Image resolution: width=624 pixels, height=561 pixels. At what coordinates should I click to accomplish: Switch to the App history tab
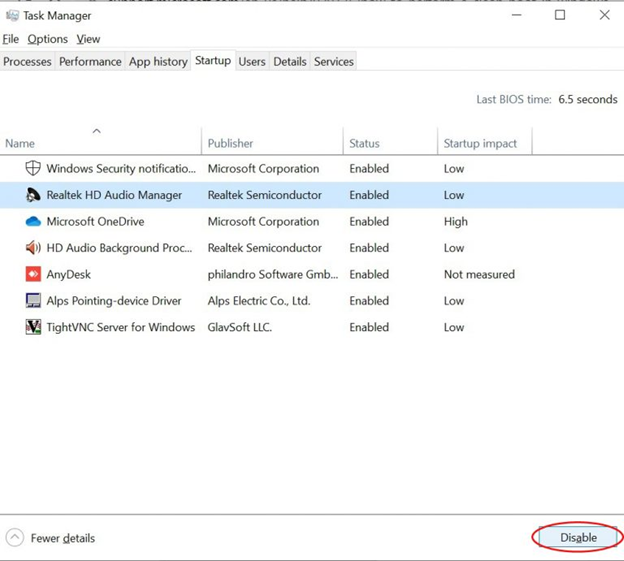pyautogui.click(x=158, y=62)
